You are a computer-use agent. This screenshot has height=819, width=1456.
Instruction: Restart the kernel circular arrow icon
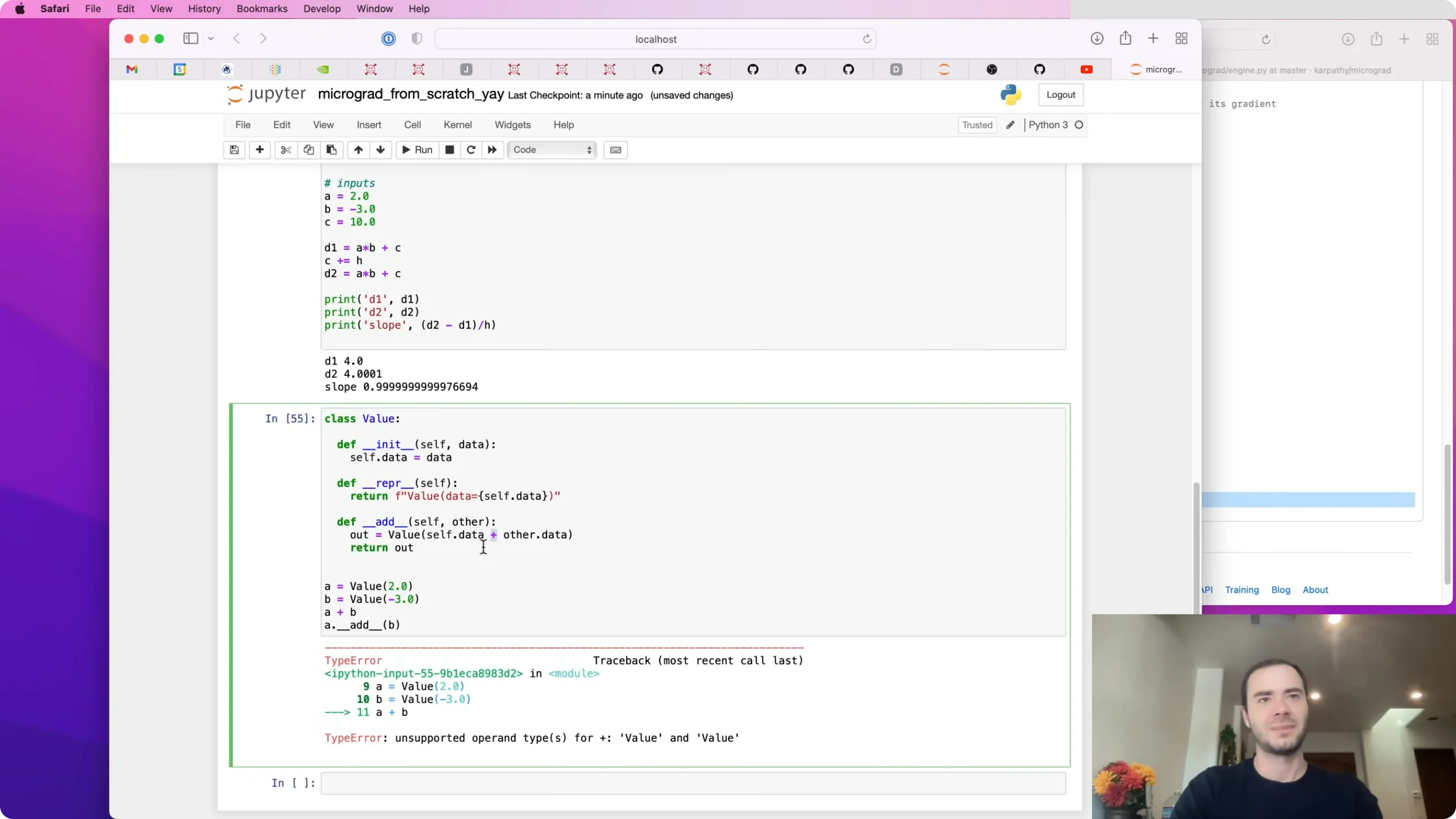pos(471,150)
